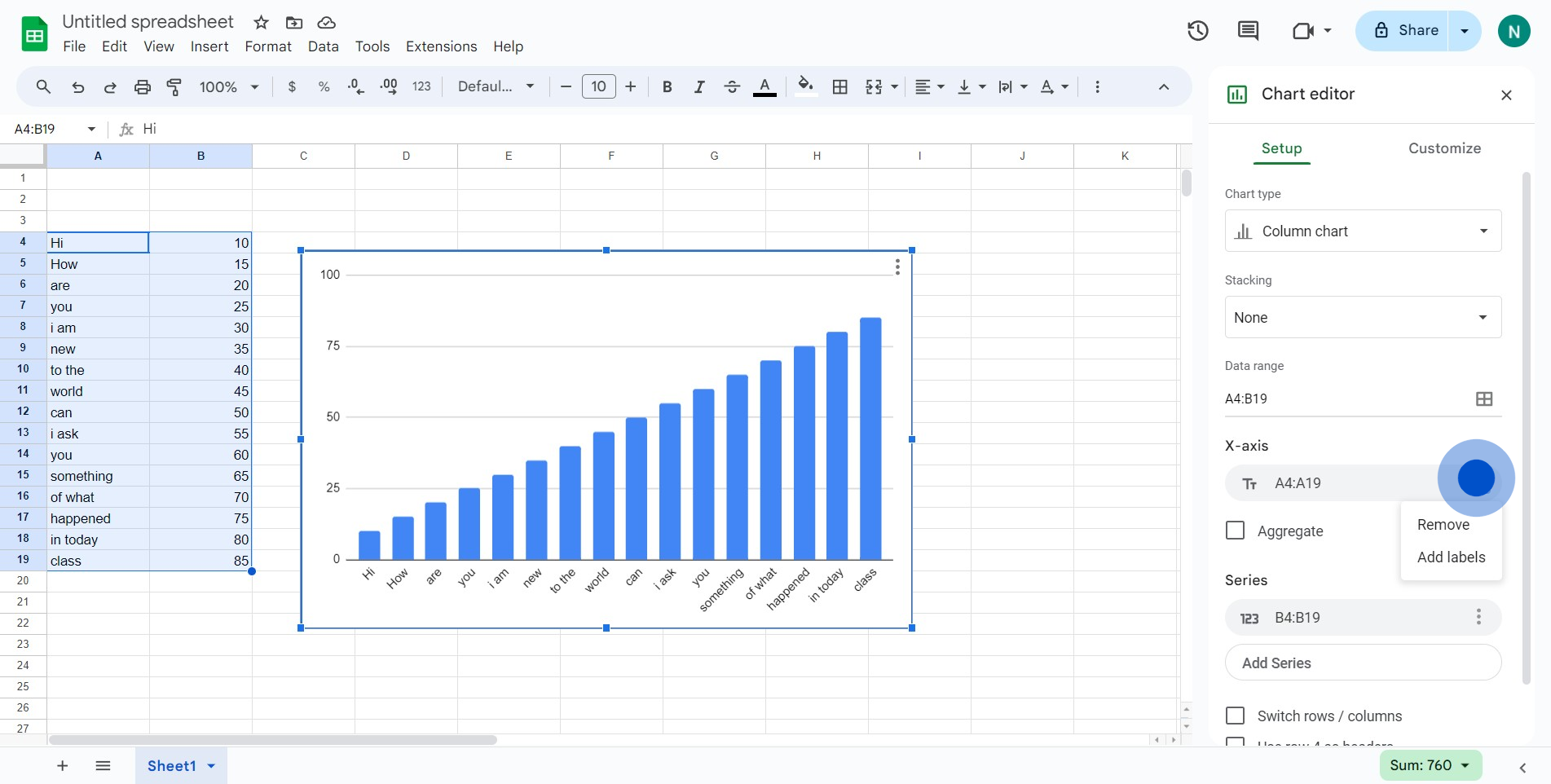Click the Share button
Screen dimensions: 1551x784
coord(1406,31)
